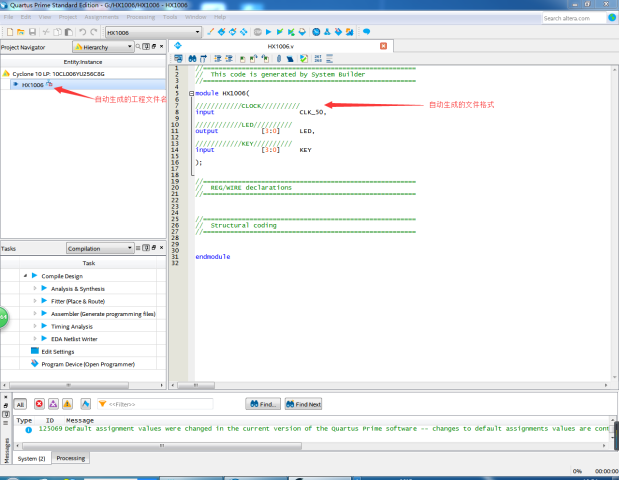Click the globe icon beside search box
This screenshot has height=481, width=620.
(612, 18)
